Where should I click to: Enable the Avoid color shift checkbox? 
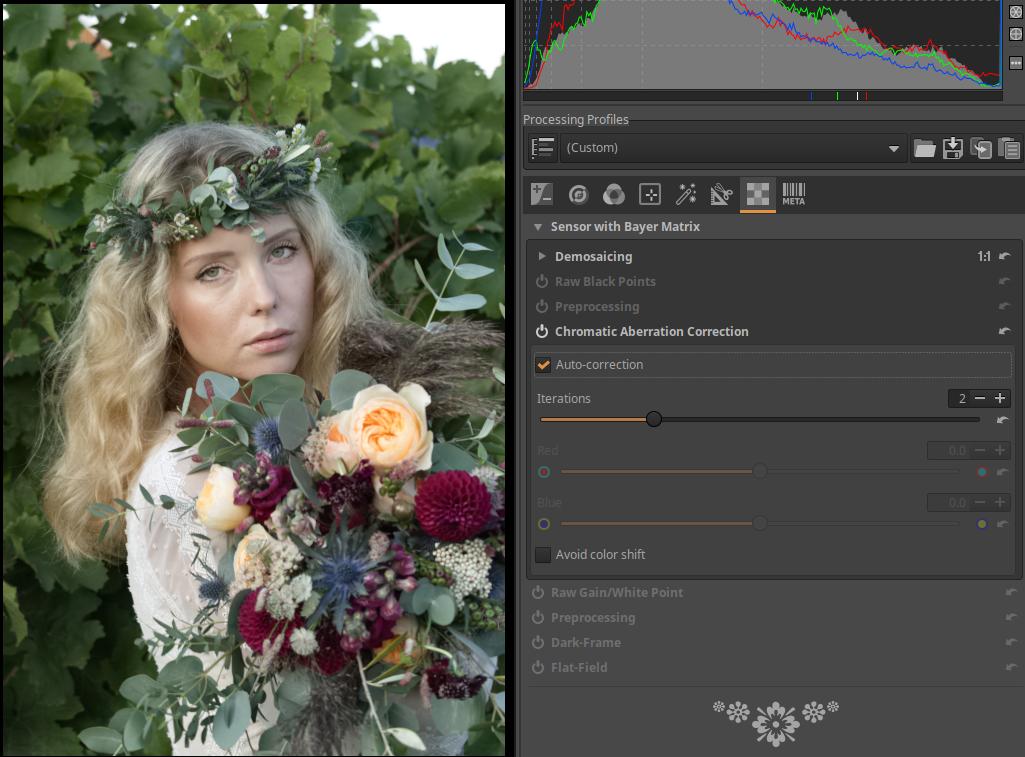point(544,555)
